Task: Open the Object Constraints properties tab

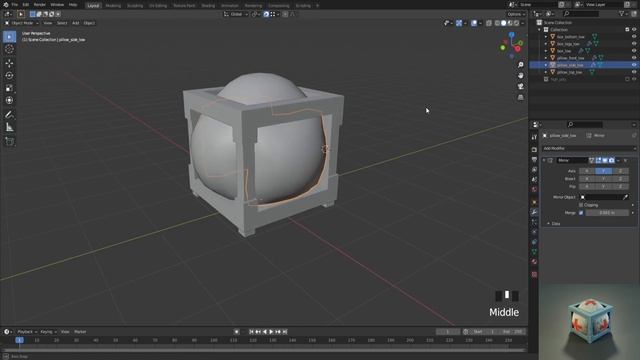Action: pos(534,242)
